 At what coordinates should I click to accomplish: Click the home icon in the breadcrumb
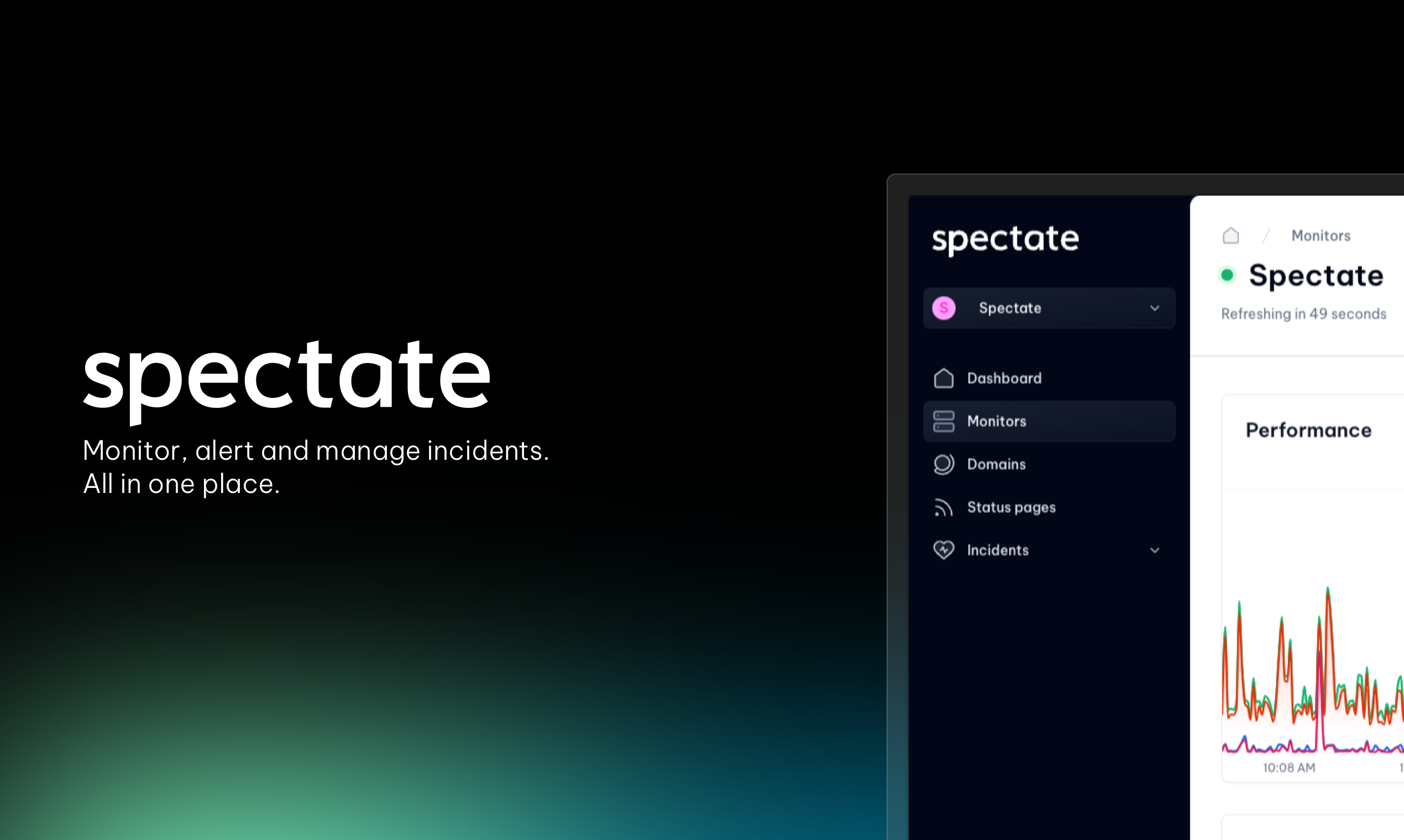click(x=1231, y=235)
